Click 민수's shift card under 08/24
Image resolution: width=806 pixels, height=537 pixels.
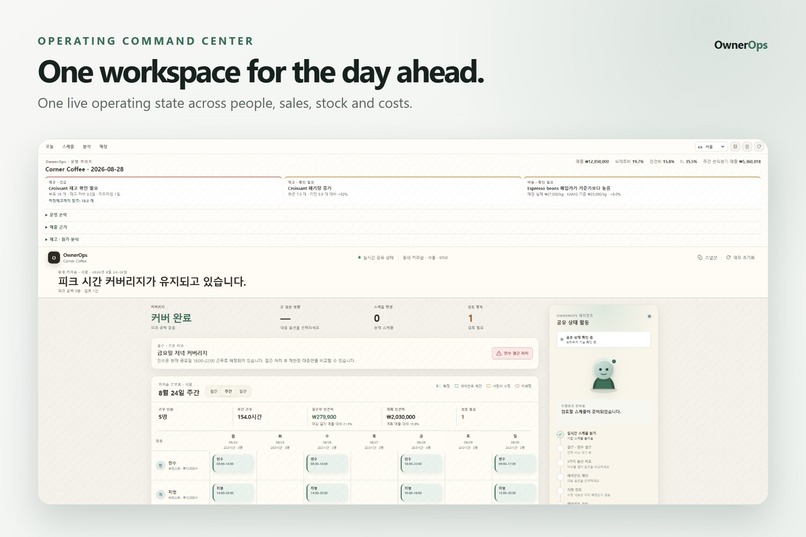pos(233,464)
